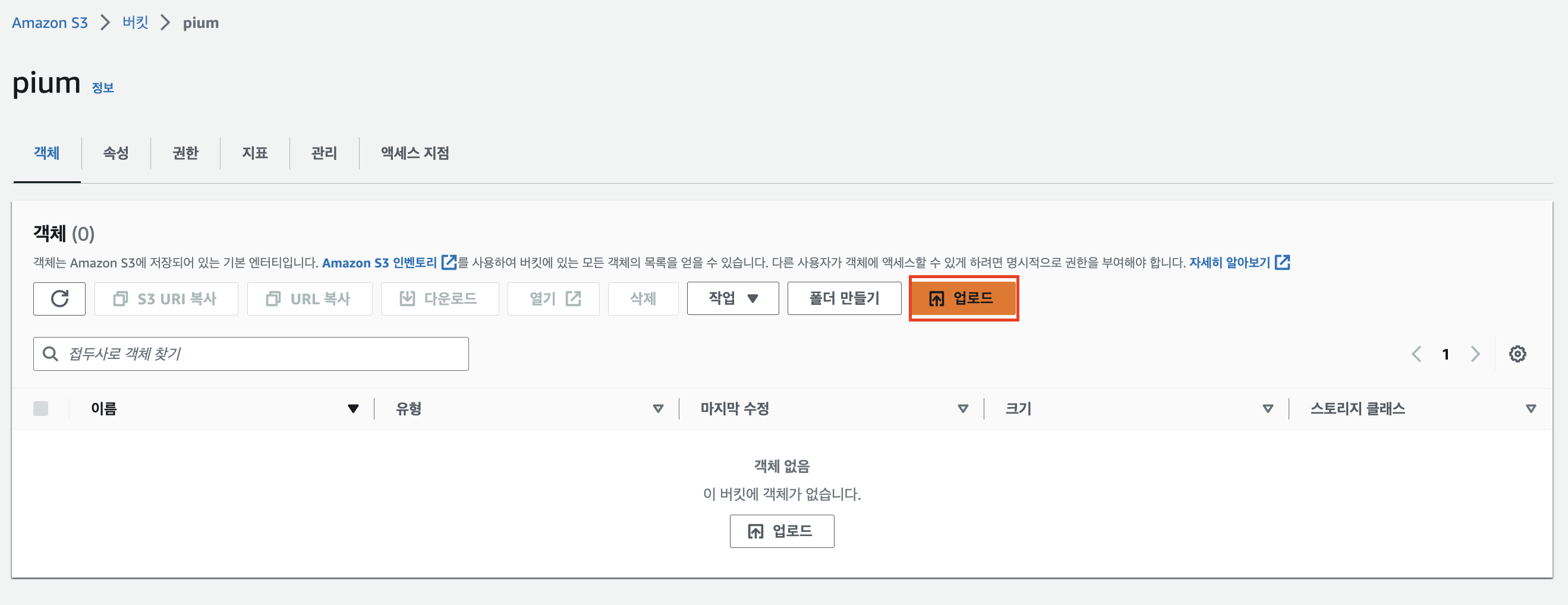Switch to the 속성 tab
Viewport: 1568px width, 605px height.
pyautogui.click(x=116, y=153)
